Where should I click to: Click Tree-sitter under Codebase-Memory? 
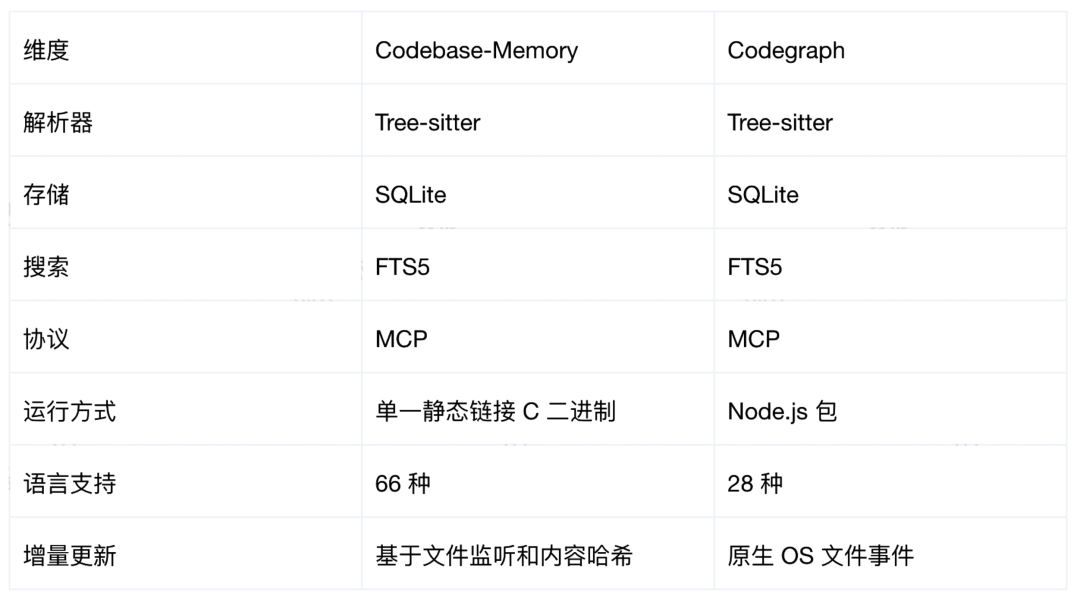(428, 123)
